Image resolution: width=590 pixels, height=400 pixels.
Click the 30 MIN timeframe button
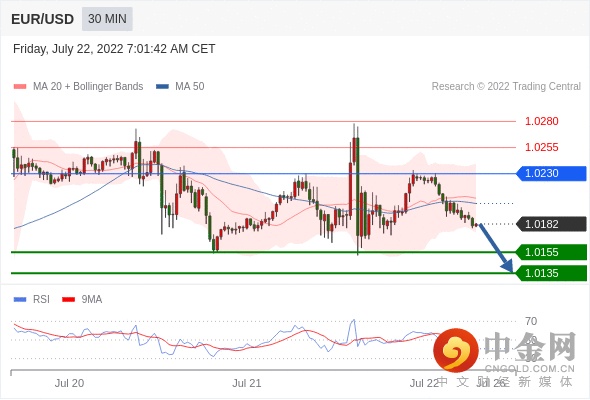tap(107, 19)
